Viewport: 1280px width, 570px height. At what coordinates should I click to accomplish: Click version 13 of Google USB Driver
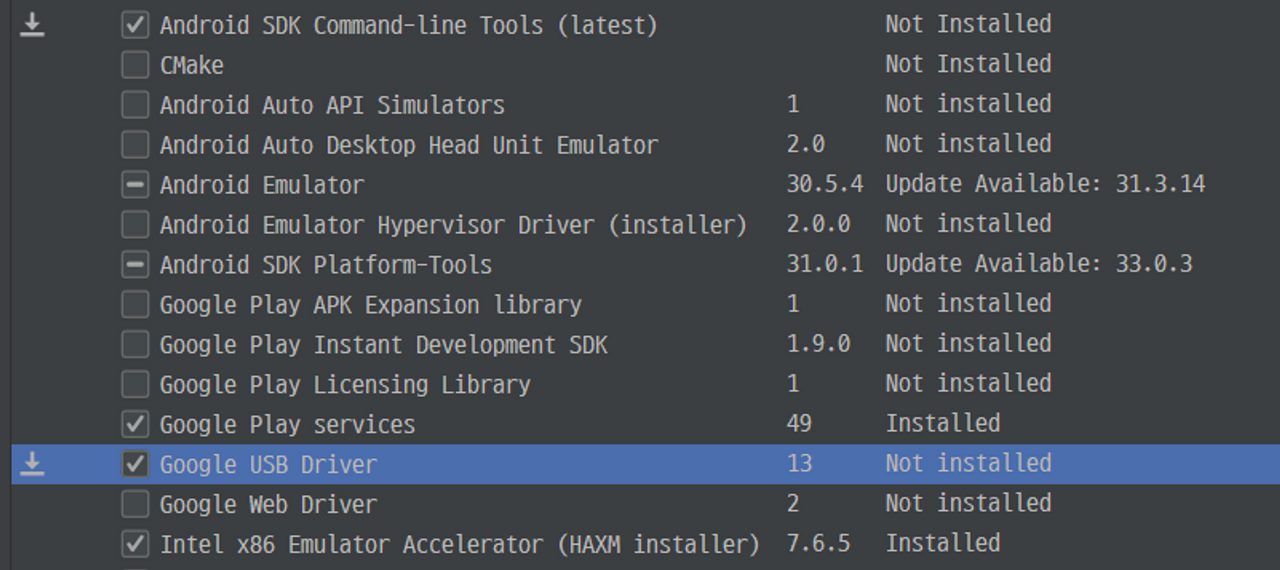[799, 464]
